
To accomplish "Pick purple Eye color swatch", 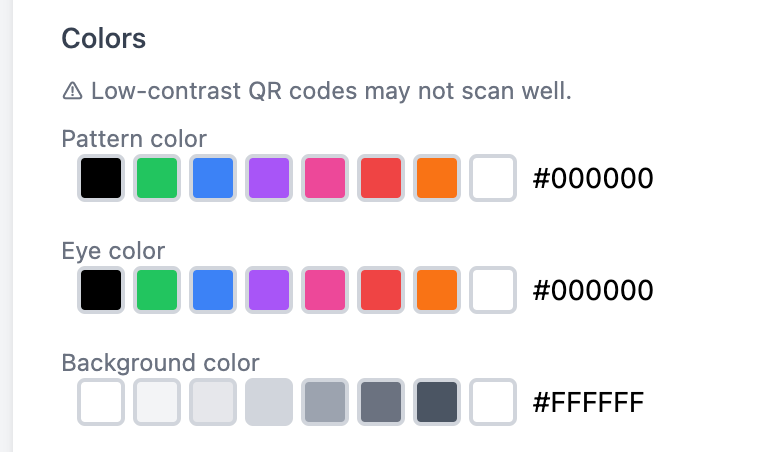I will pyautogui.click(x=269, y=290).
